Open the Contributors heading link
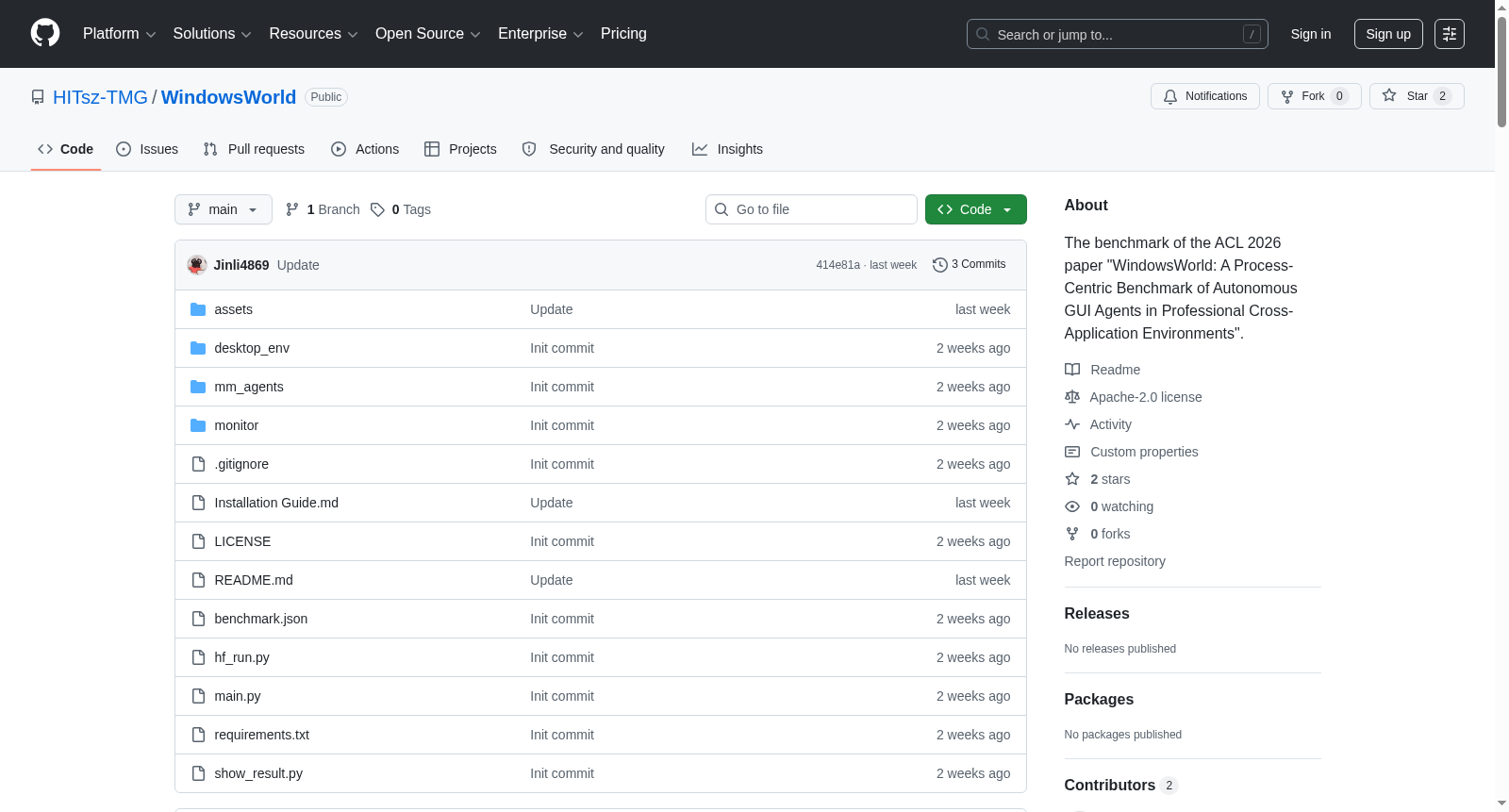This screenshot has width=1509, height=812. pyautogui.click(x=1121, y=785)
